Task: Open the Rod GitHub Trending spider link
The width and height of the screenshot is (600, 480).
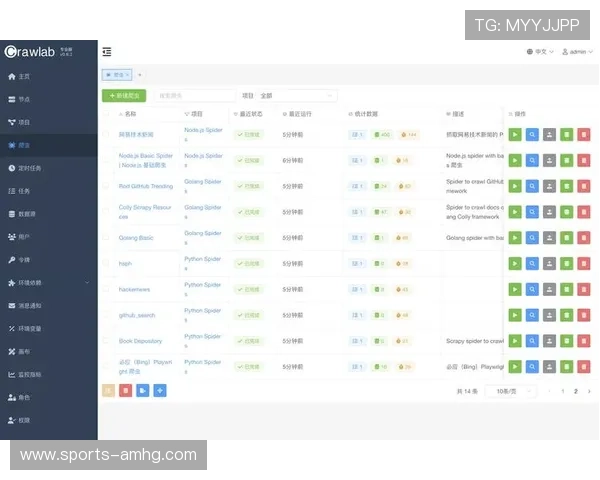Action: pos(146,186)
